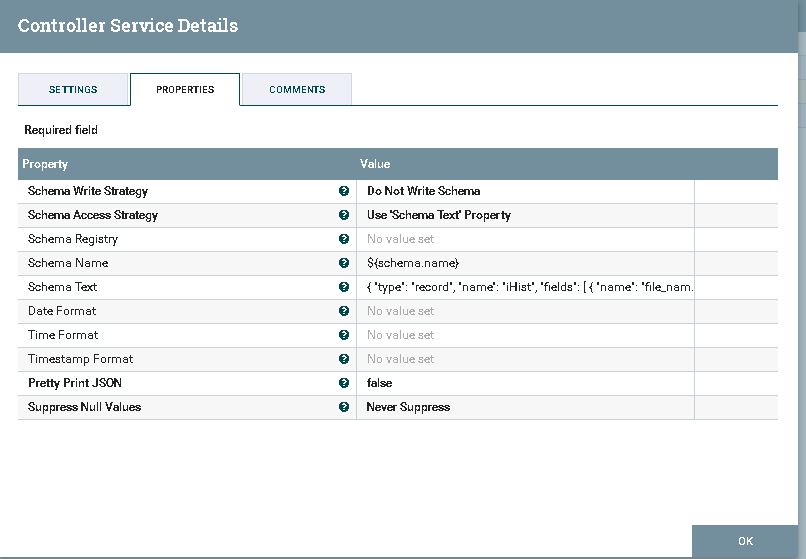
Task: Click help icon next to Timestamp Format
Action: pos(344,359)
